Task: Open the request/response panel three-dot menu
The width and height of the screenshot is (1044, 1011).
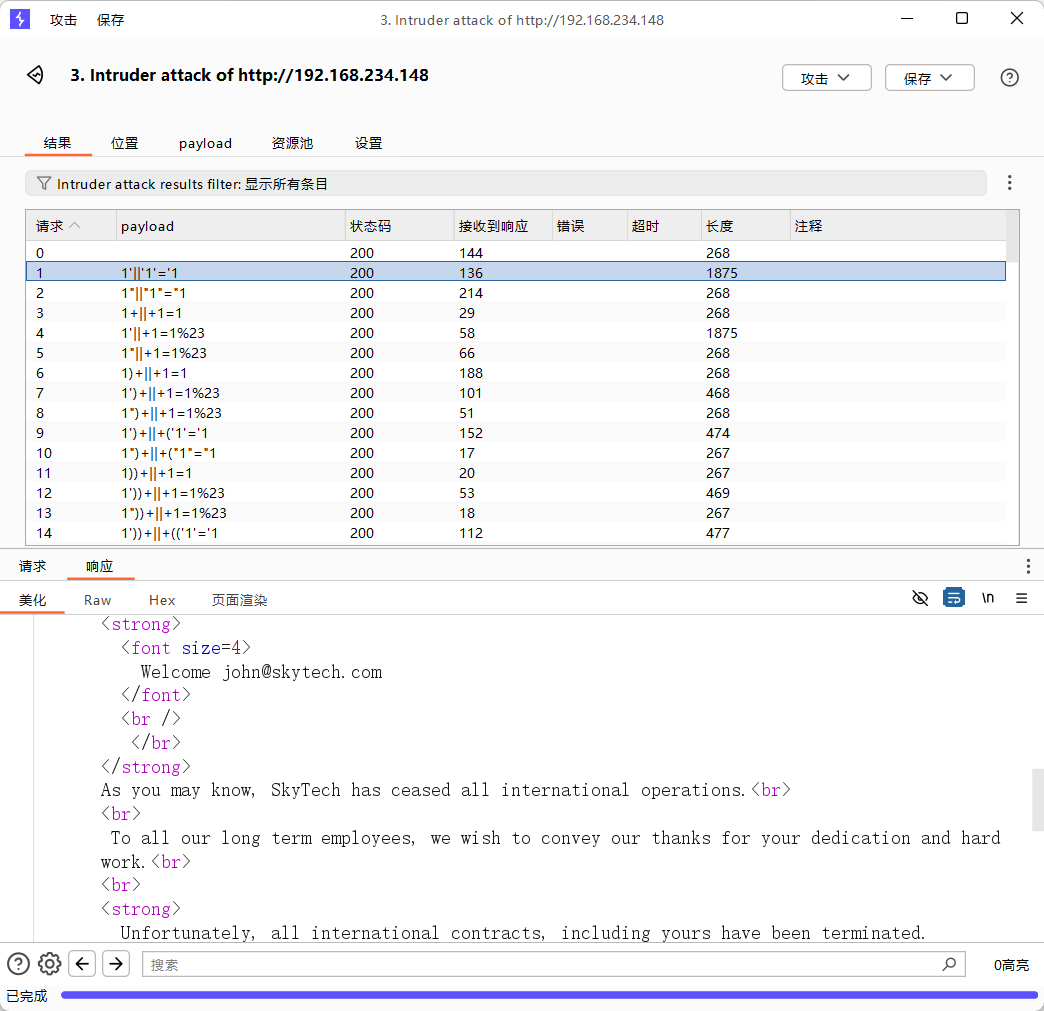Action: (x=1028, y=566)
